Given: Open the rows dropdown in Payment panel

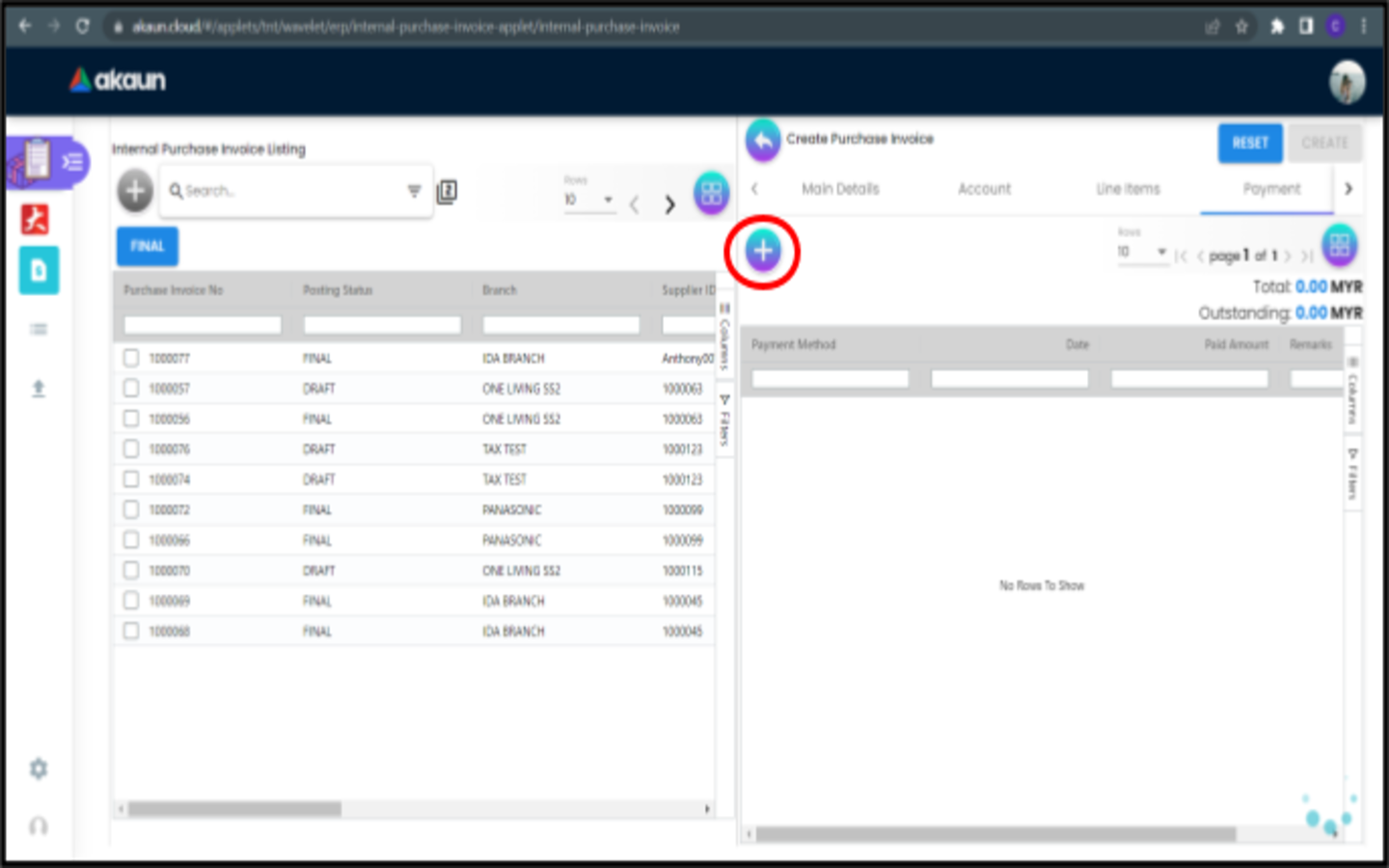Looking at the screenshot, I should [1142, 252].
